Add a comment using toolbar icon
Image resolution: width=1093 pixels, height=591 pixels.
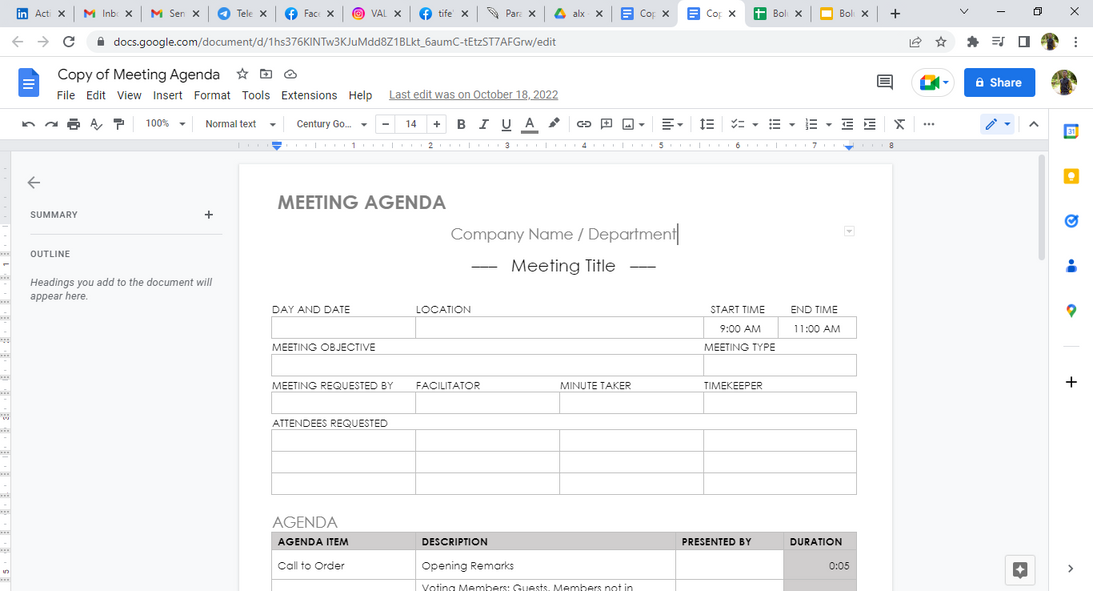click(606, 124)
